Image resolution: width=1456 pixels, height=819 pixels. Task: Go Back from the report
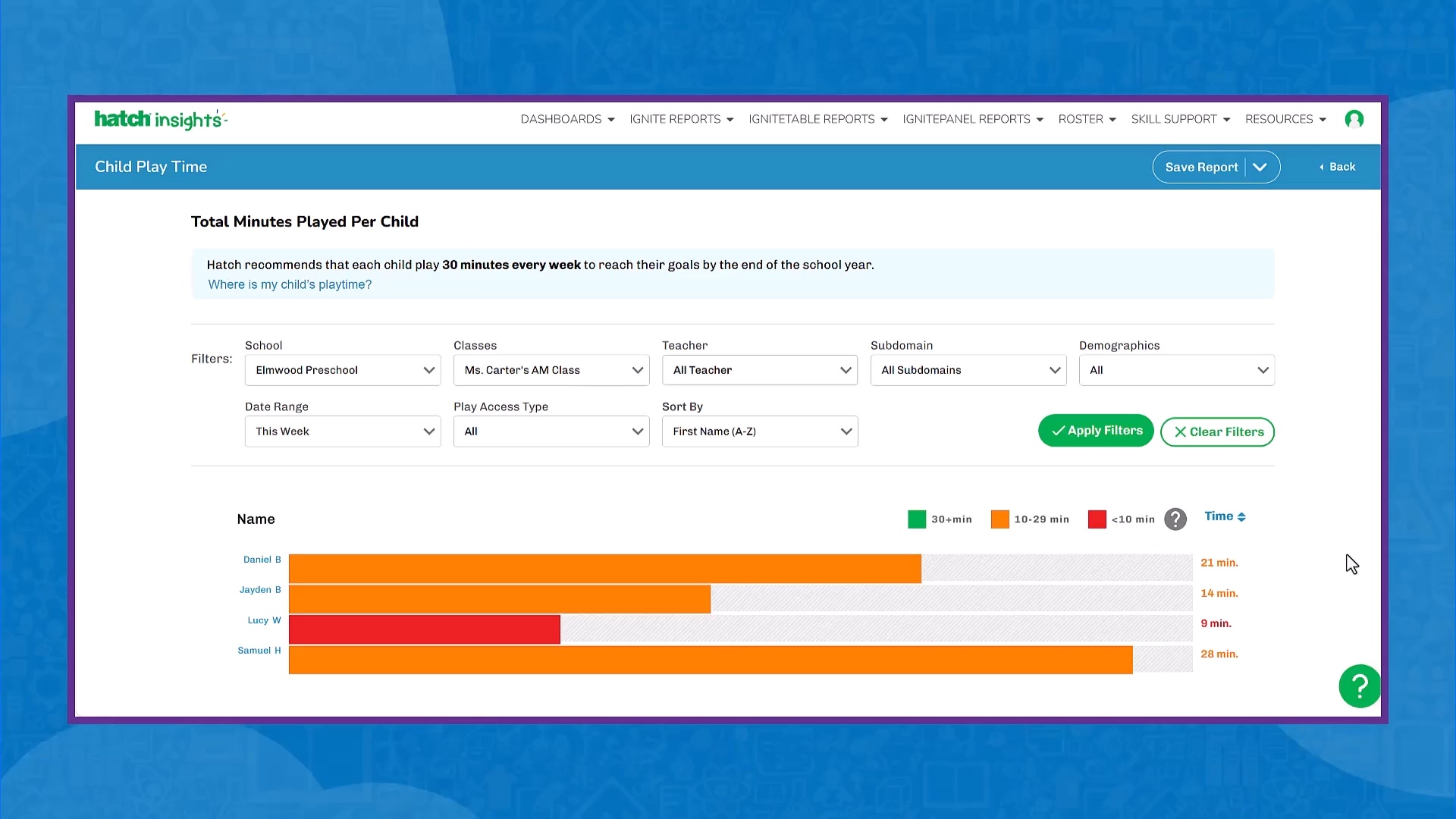[x=1337, y=167]
